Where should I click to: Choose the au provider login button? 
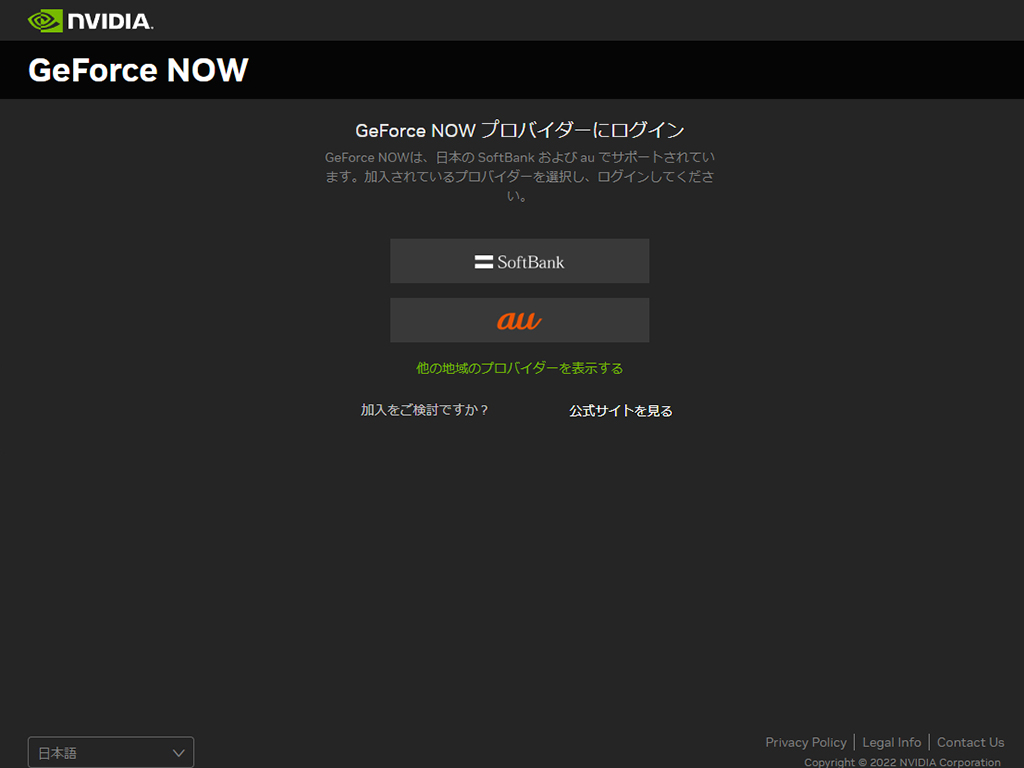tap(520, 320)
